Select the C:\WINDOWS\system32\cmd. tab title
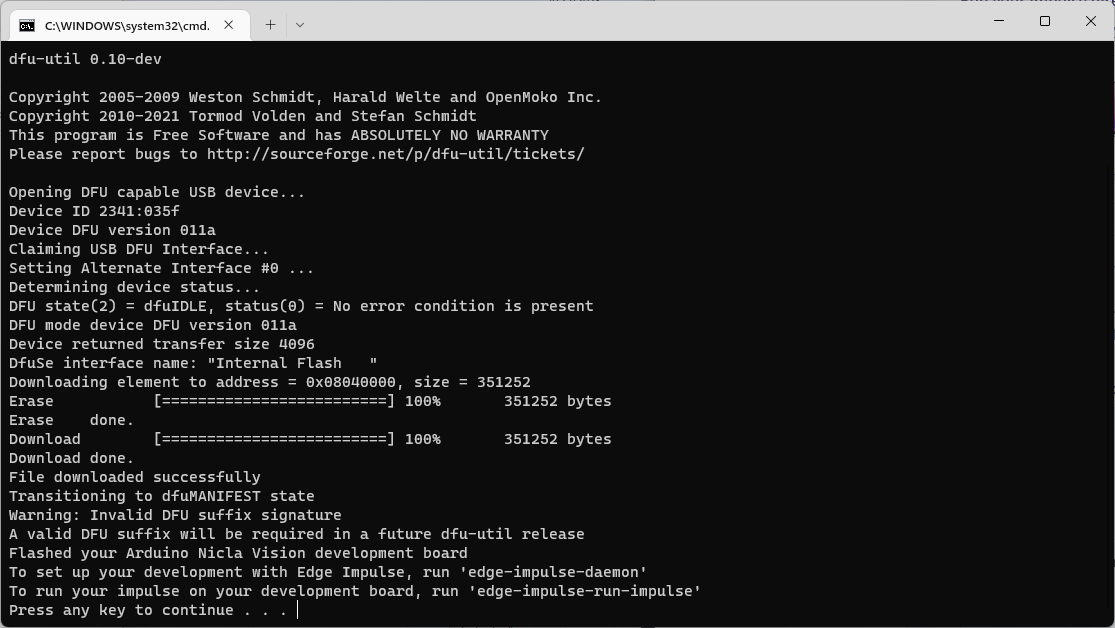Screen dimensions: 1115x628 127,26
